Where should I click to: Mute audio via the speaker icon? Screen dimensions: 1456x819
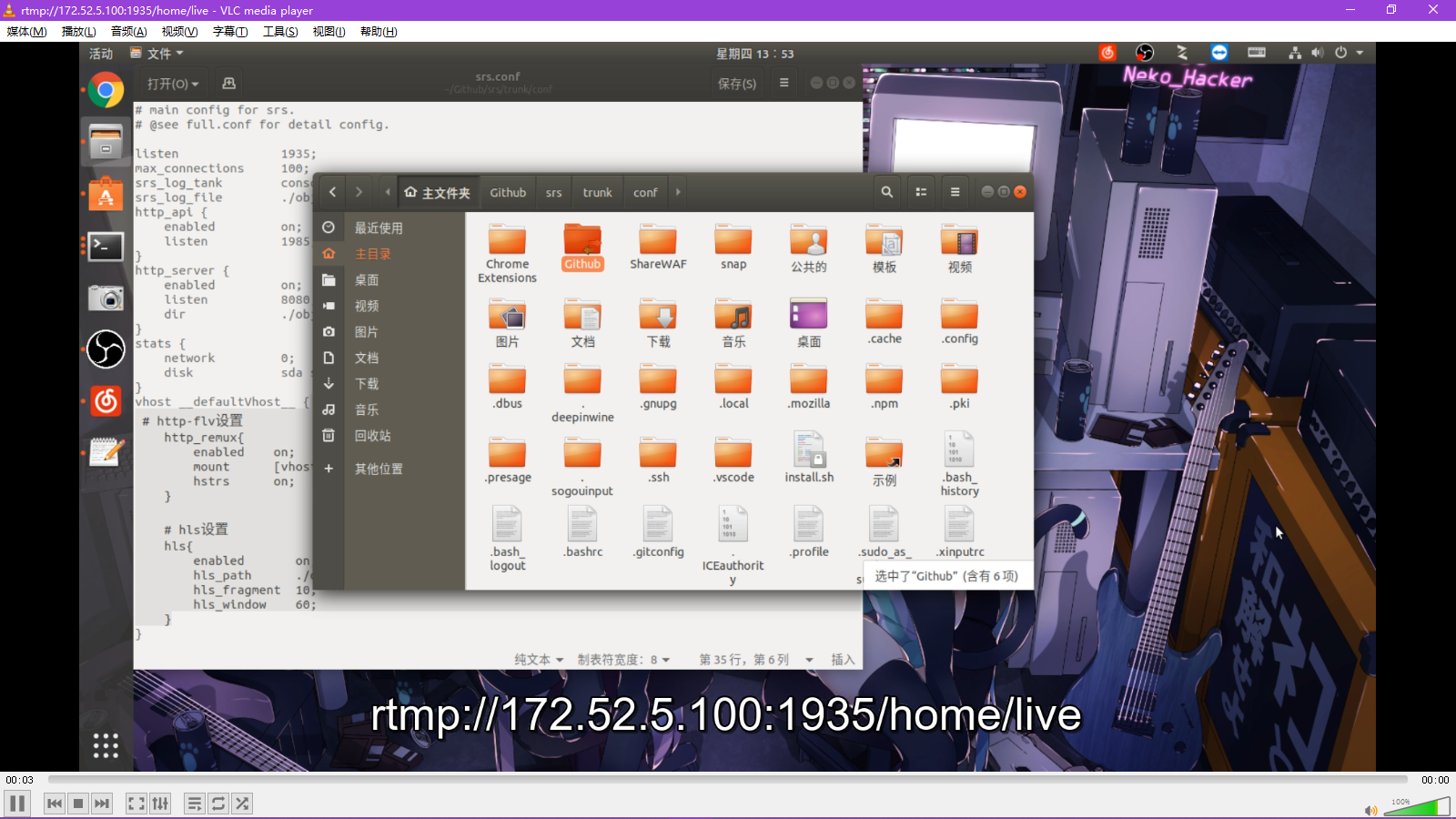coord(1370,810)
